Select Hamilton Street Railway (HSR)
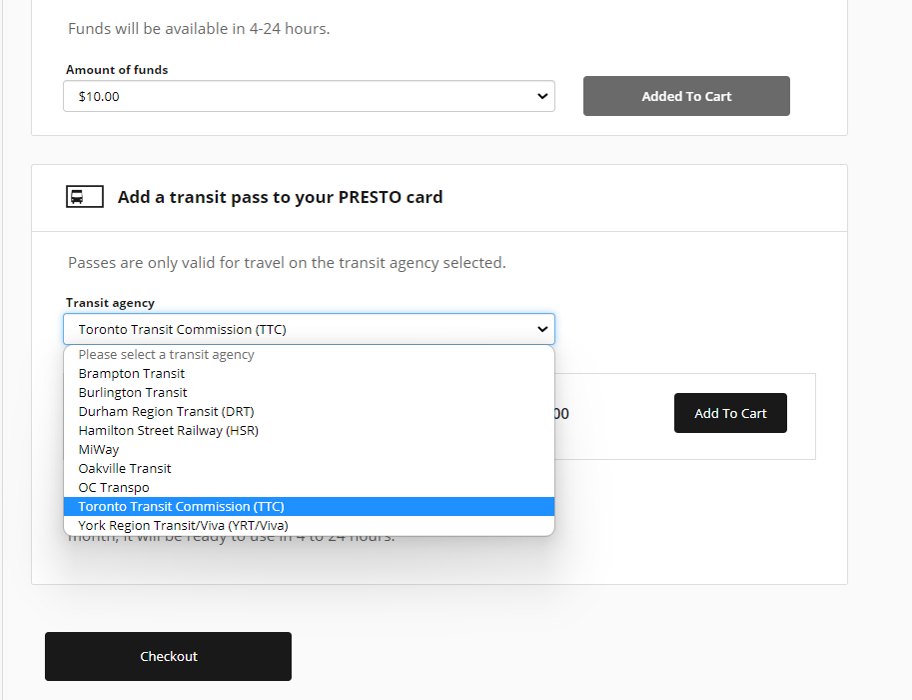Screen dimensions: 912x700 (309, 431)
